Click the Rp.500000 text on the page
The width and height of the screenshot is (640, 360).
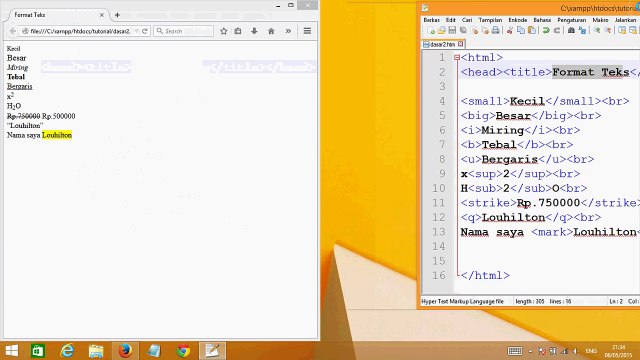pos(59,116)
